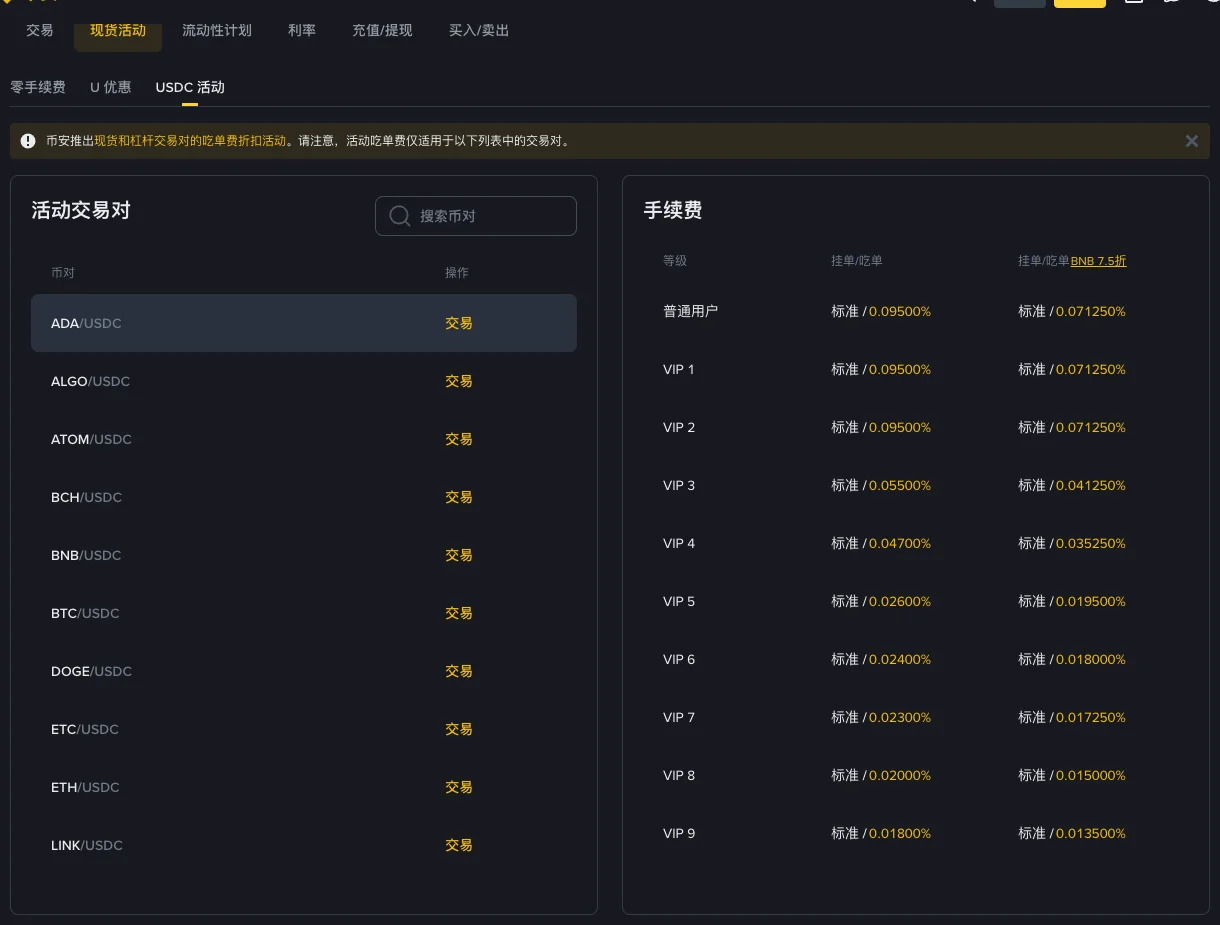The height and width of the screenshot is (925, 1220).
Task: Click the 普通用户 level label
Action: click(x=690, y=311)
